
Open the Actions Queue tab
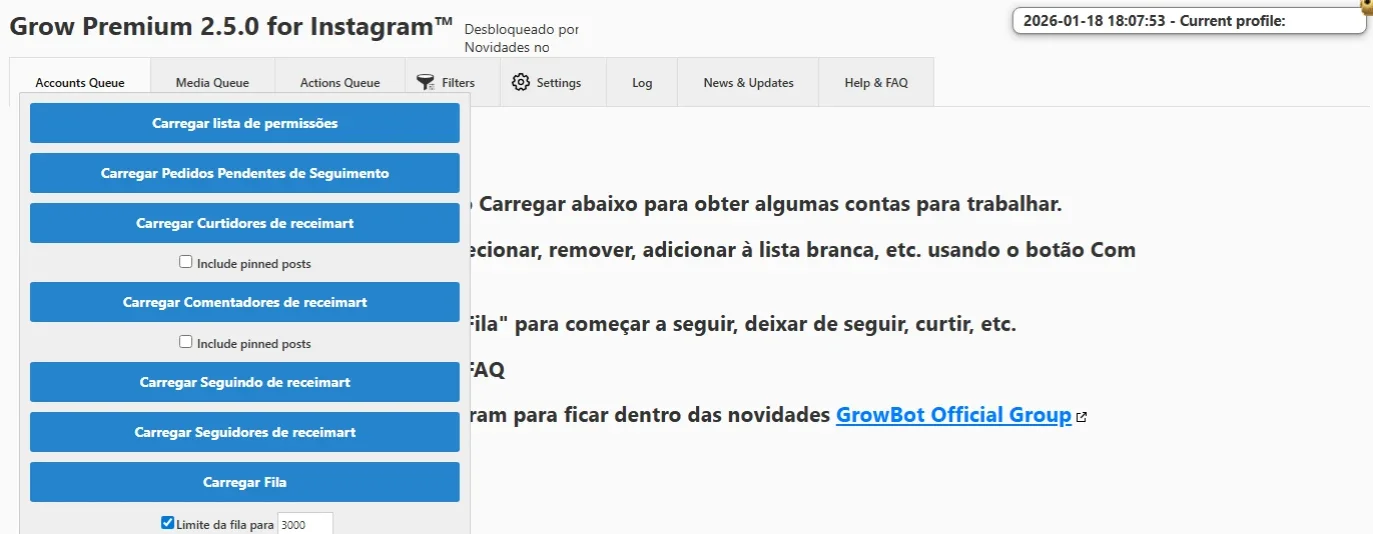point(340,83)
